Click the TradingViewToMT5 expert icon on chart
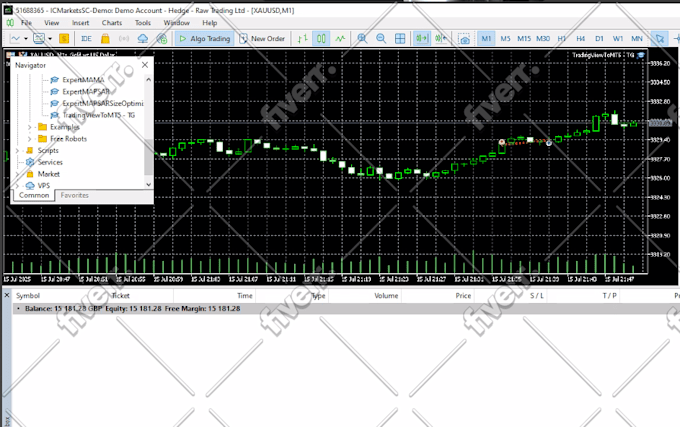Image resolution: width=680 pixels, height=427 pixels. pyautogui.click(x=641, y=55)
